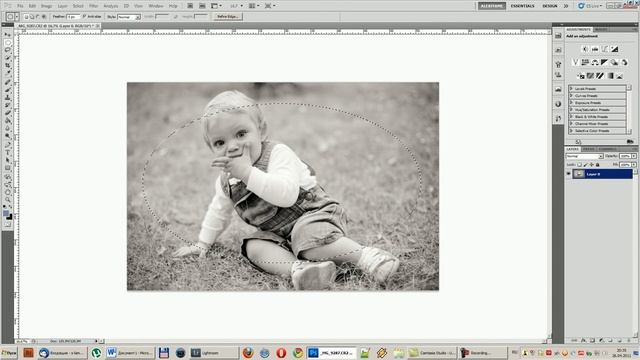Viewport: 640px width, 360px height.
Task: Toggle the Anti-alias checkbox
Action: 84,17
